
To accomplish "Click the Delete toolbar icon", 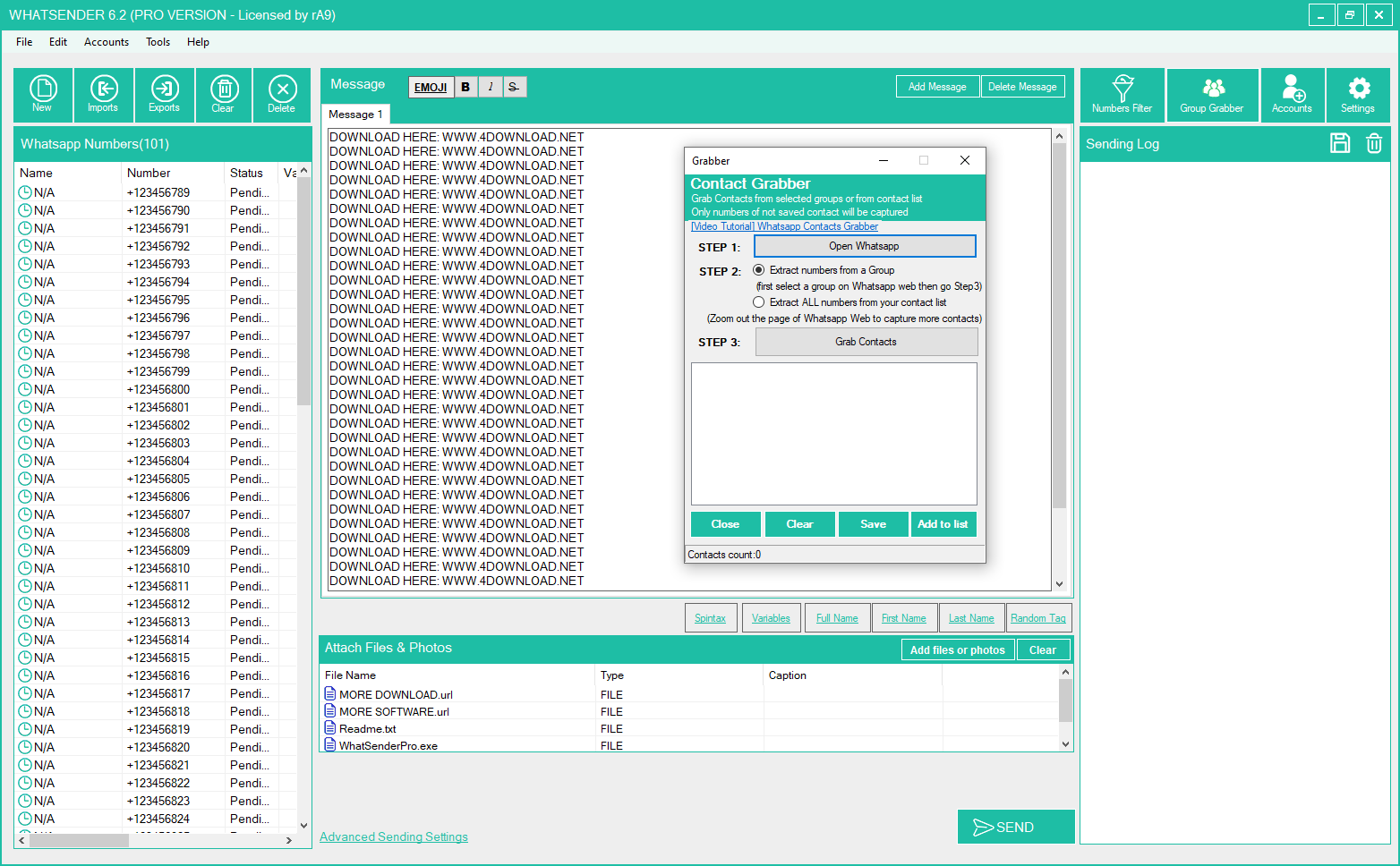I will [x=282, y=94].
